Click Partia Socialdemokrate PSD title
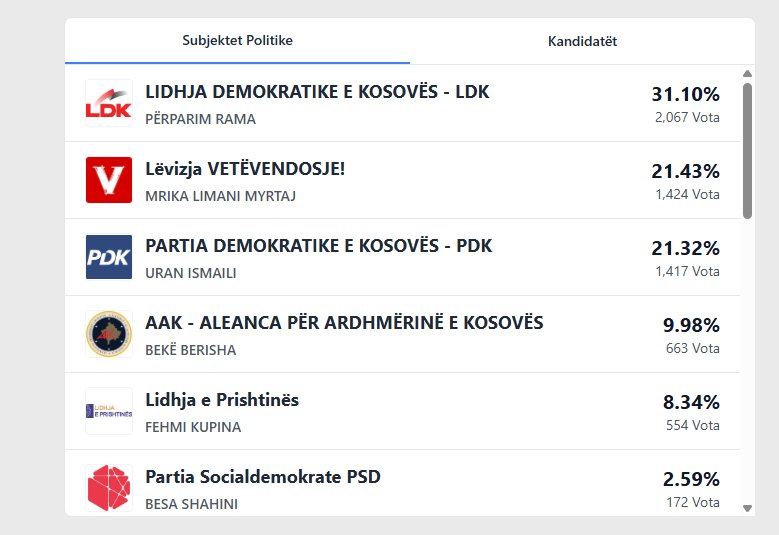This screenshot has width=779, height=535. pyautogui.click(x=263, y=477)
